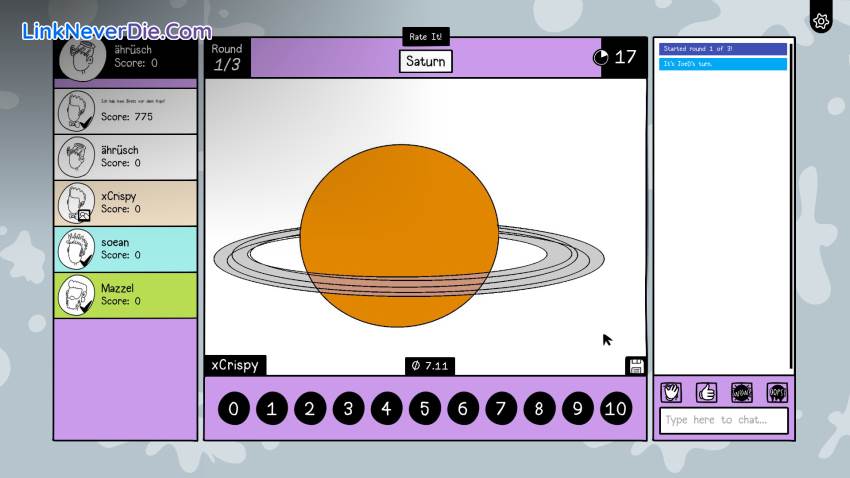
Task: Send the OOPS emote
Action: [777, 392]
